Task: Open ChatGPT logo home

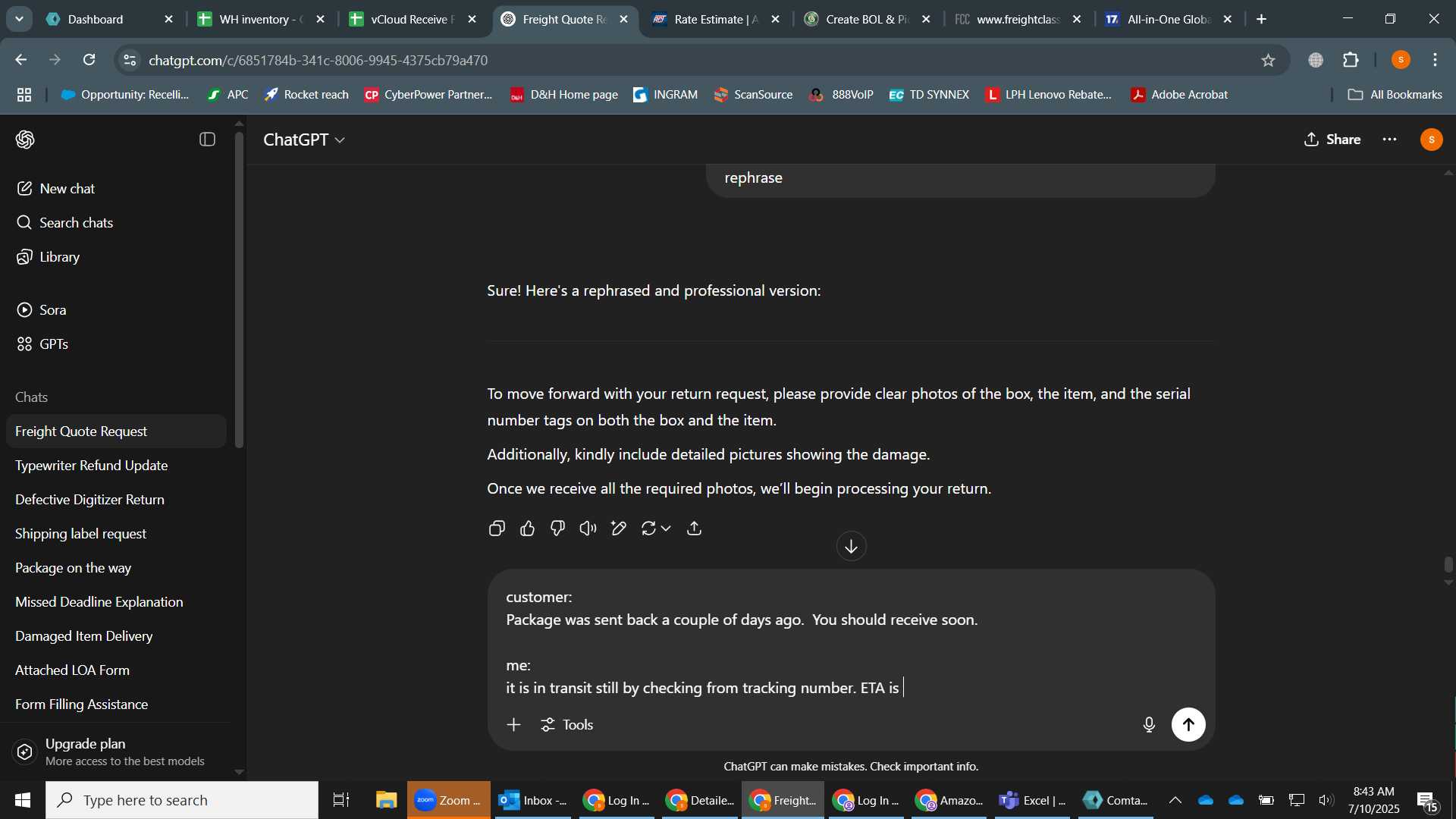Action: [25, 140]
